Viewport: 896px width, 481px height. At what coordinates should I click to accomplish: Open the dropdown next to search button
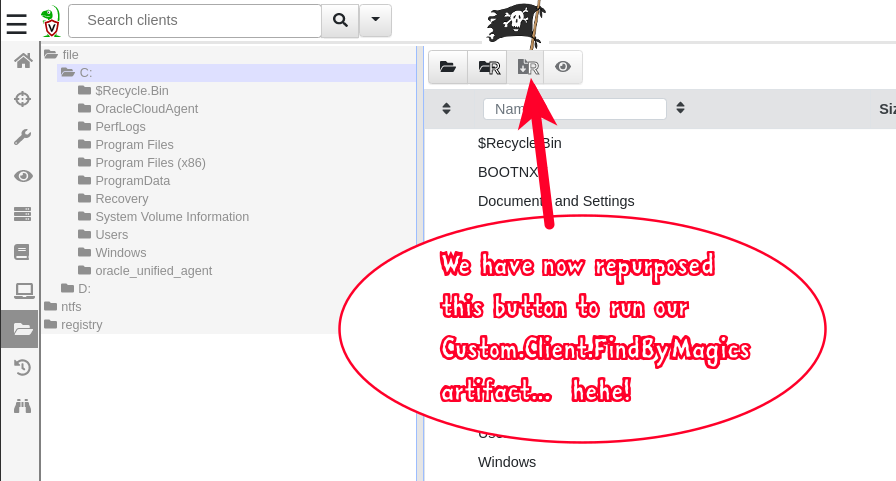click(375, 20)
